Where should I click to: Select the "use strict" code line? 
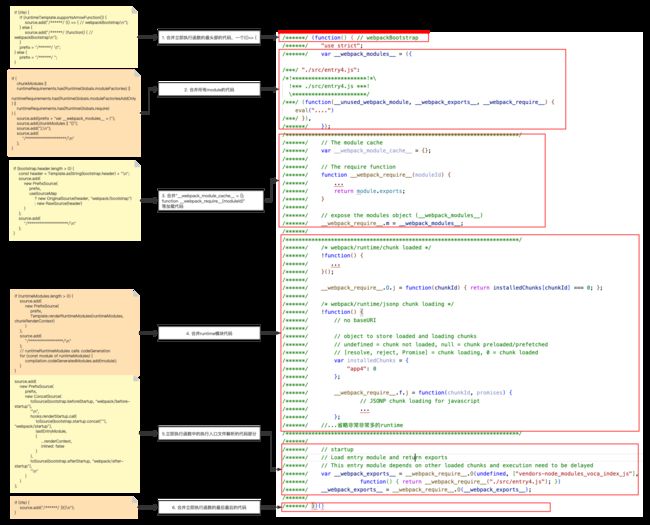tap(342, 46)
